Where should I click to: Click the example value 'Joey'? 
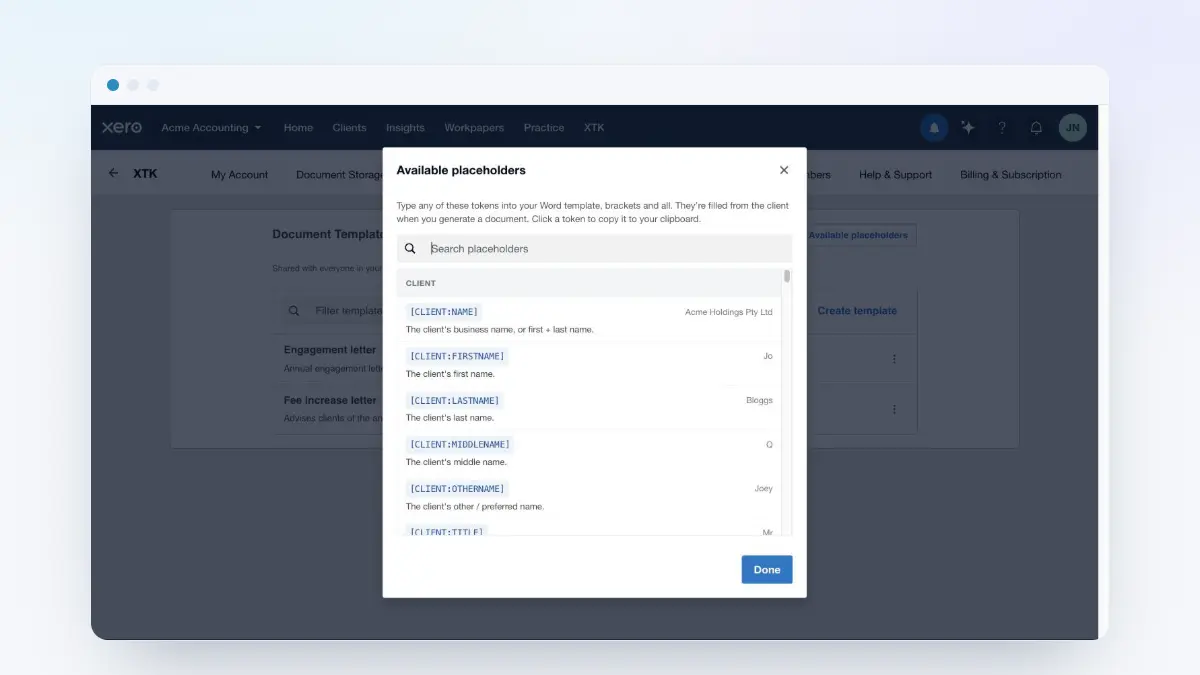click(x=764, y=489)
